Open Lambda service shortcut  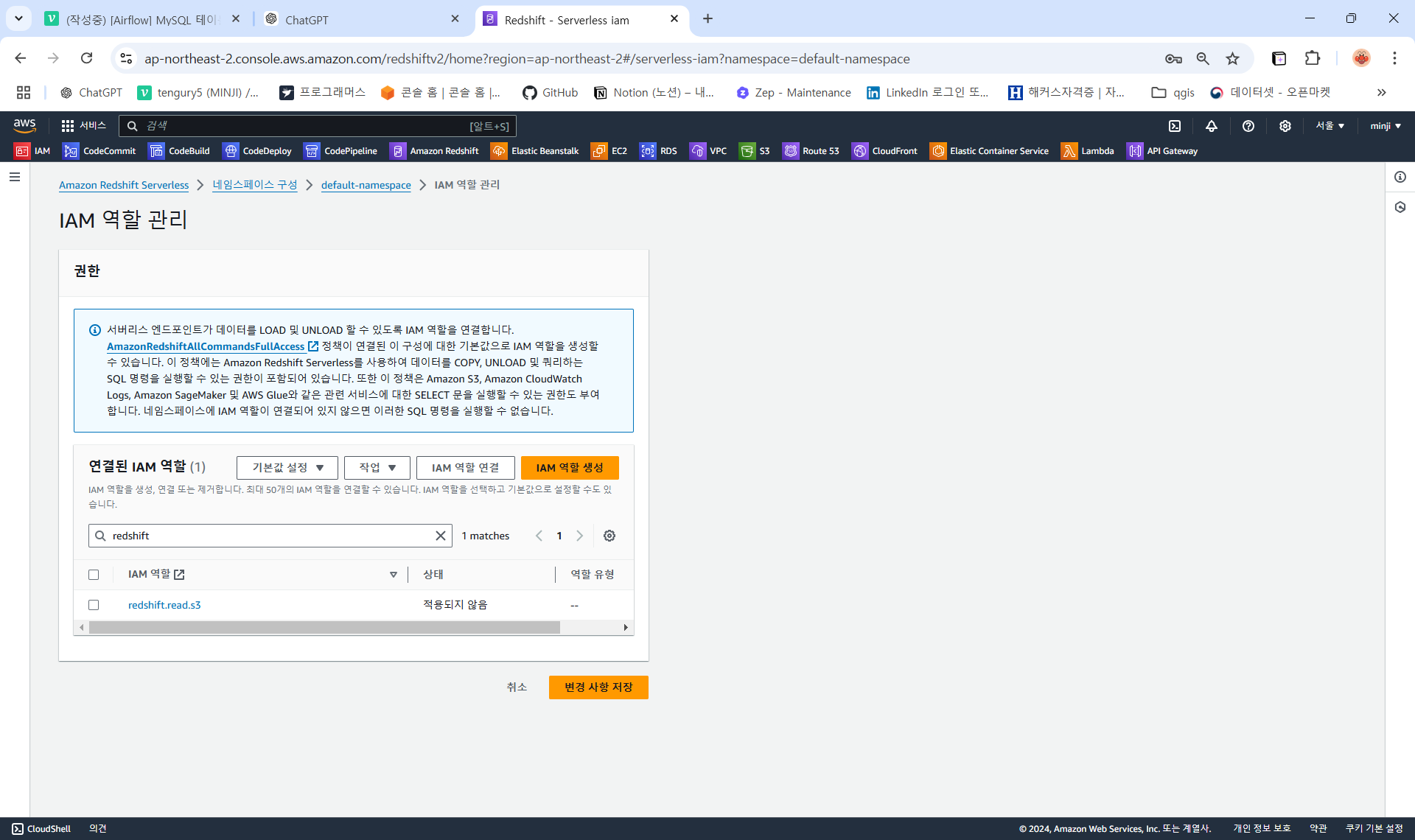click(1088, 151)
